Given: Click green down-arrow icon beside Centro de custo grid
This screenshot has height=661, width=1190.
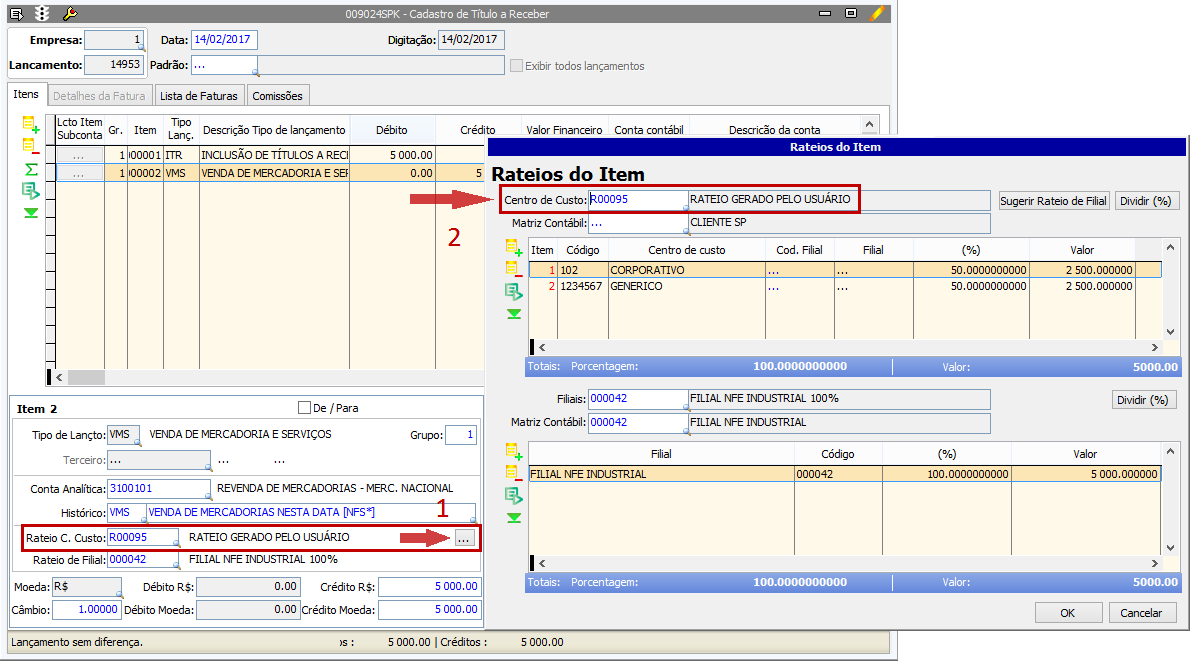Looking at the screenshot, I should point(514,314).
